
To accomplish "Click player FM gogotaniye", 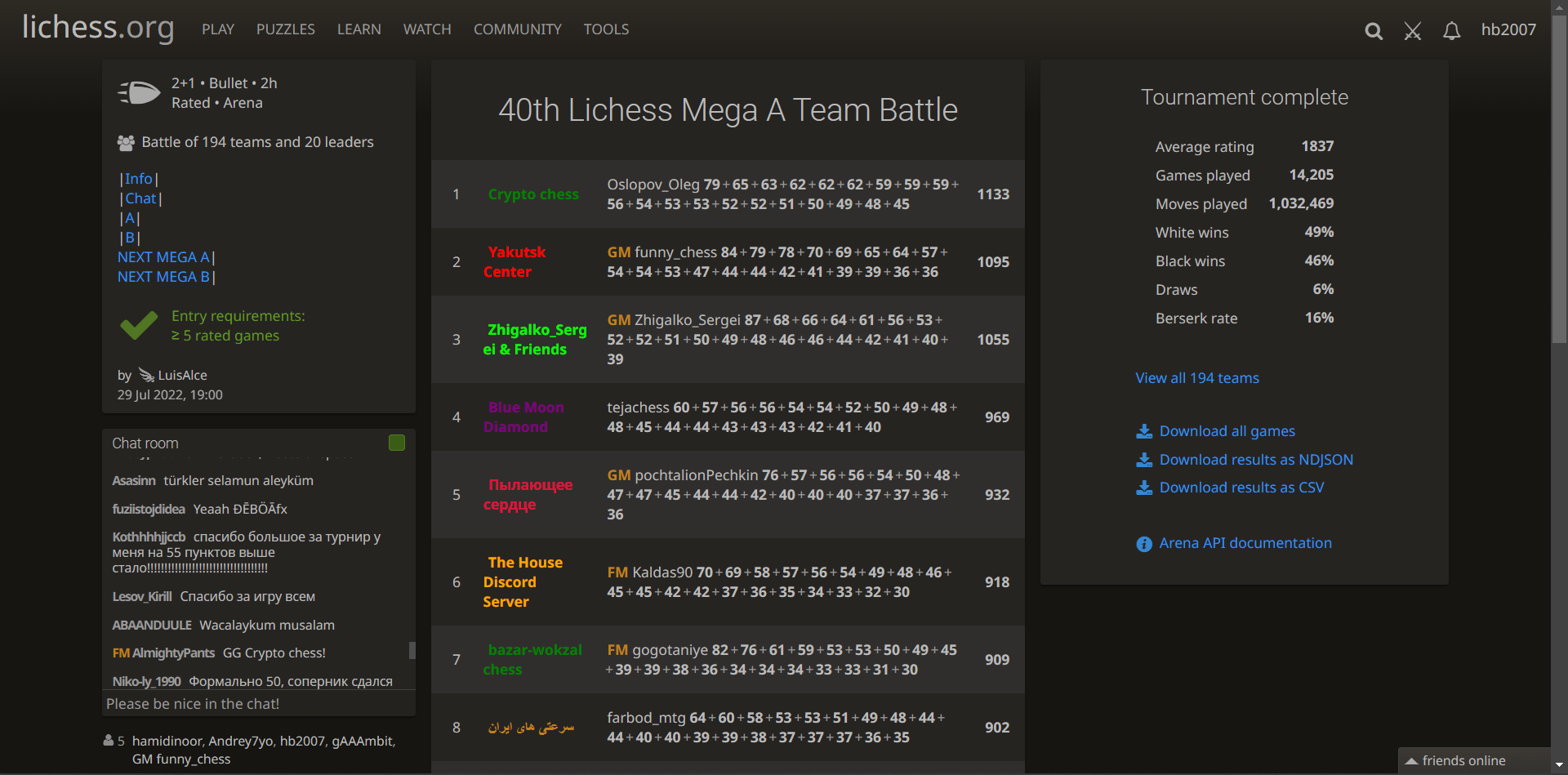I will pyautogui.click(x=657, y=650).
